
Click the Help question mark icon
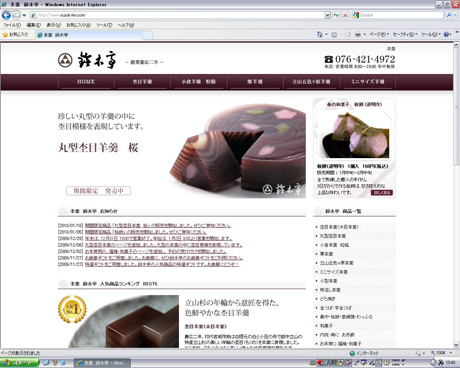tap(446, 34)
